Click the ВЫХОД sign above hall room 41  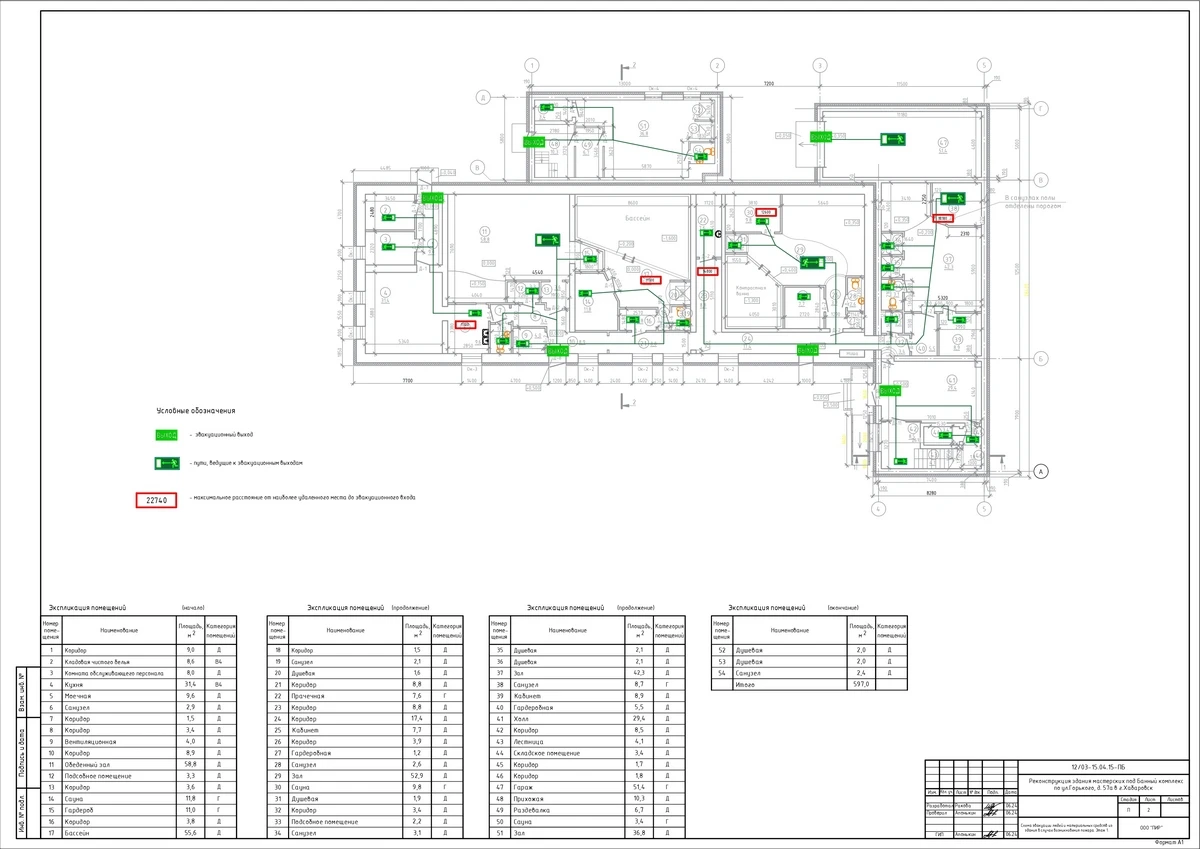coord(890,390)
